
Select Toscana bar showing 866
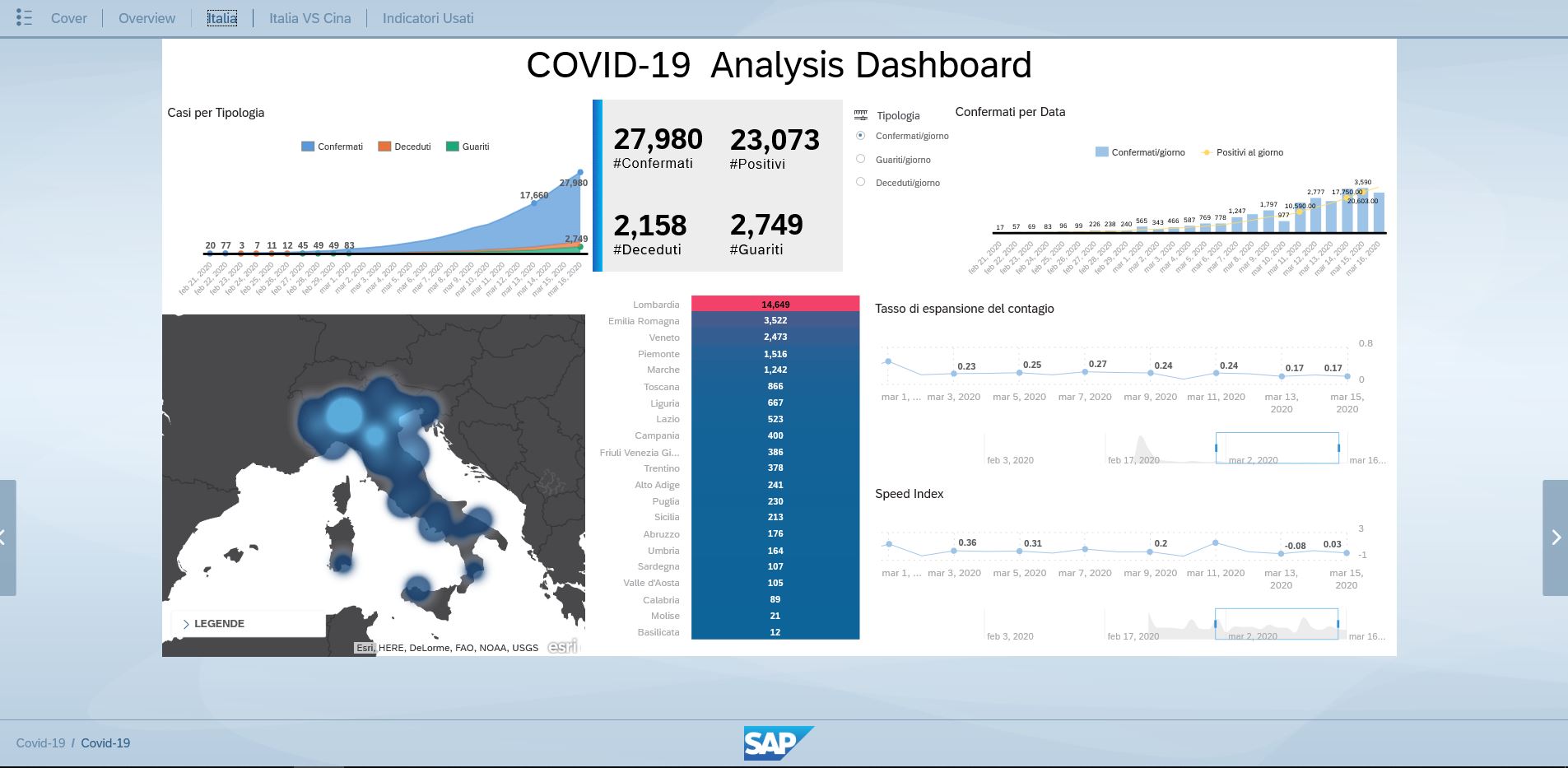click(x=775, y=386)
